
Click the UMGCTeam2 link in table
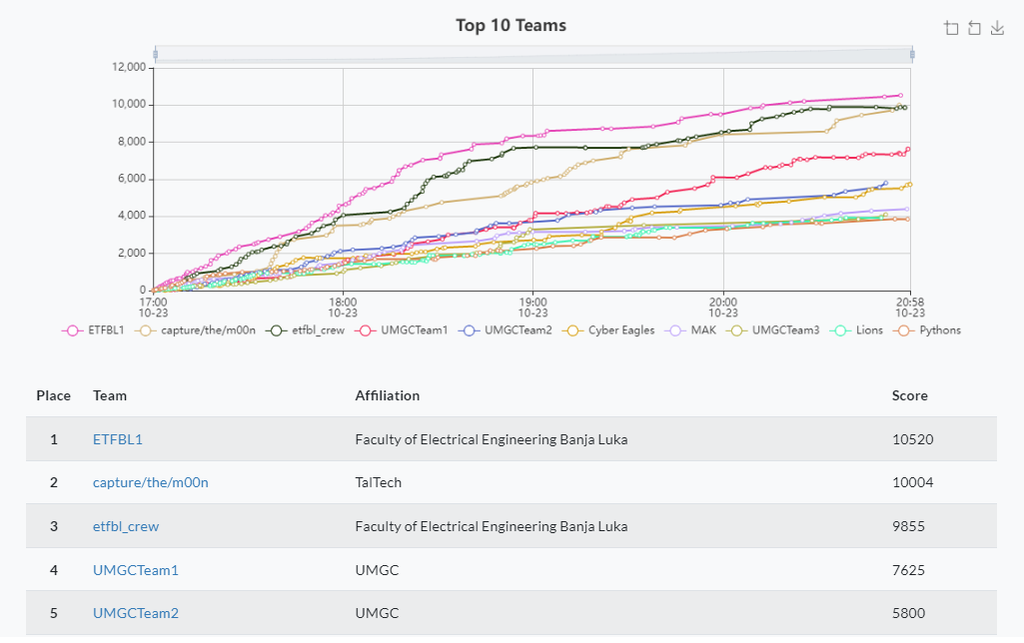point(135,614)
